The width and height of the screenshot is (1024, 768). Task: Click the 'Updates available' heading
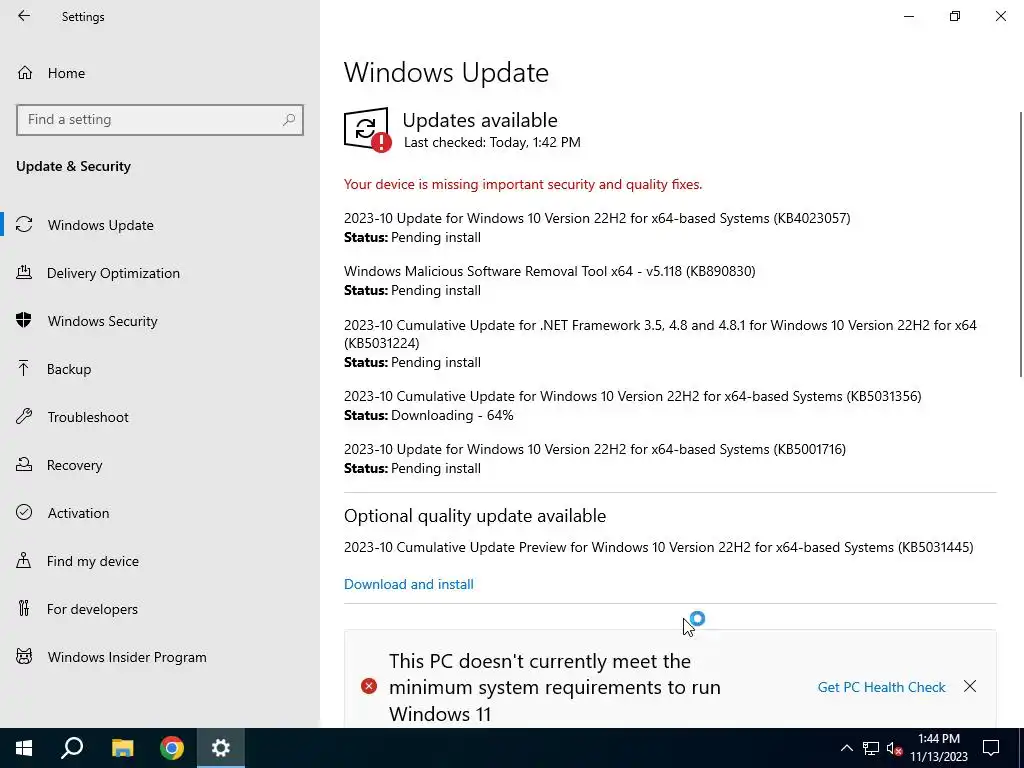(x=480, y=120)
